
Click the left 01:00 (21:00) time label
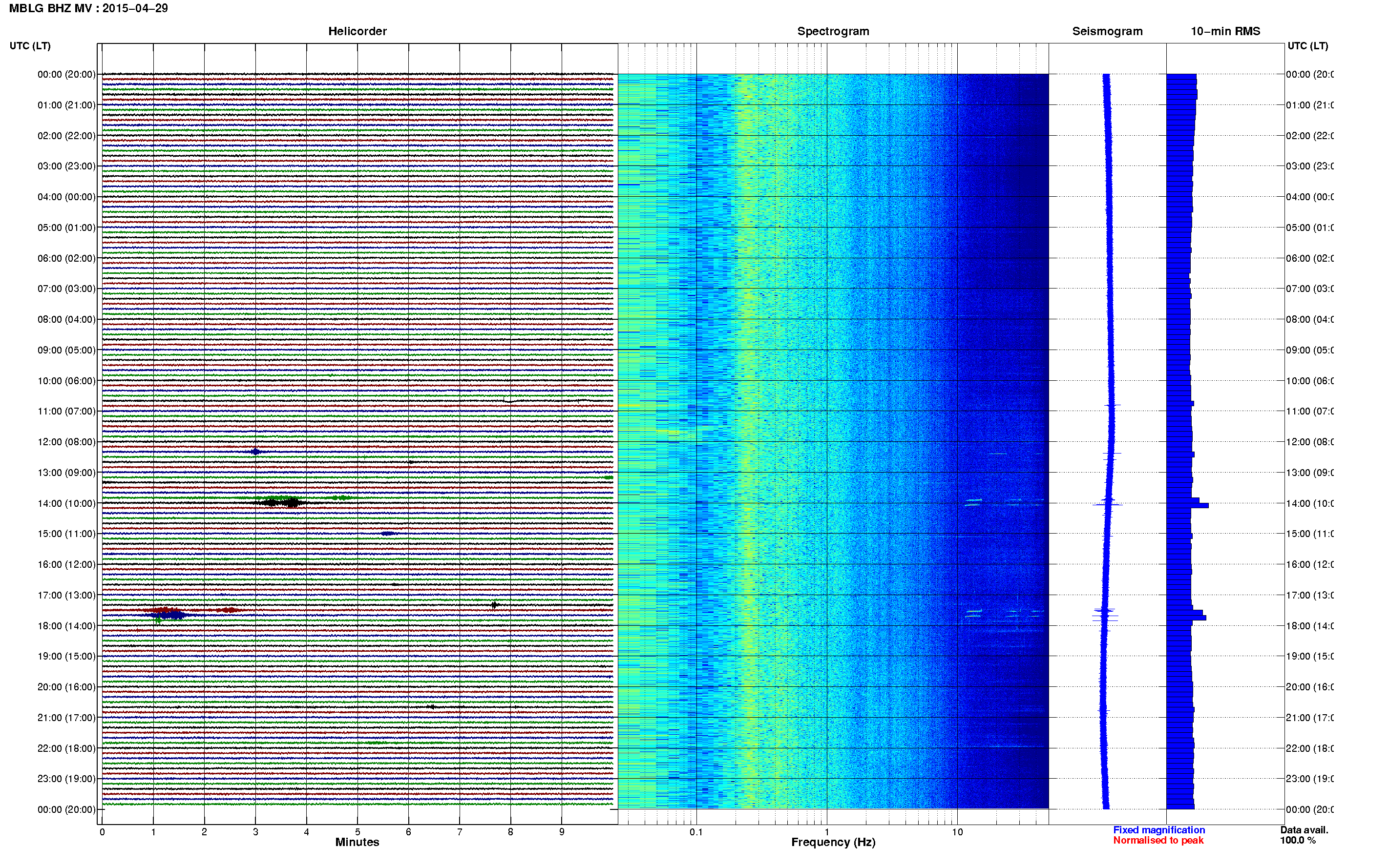click(x=66, y=105)
